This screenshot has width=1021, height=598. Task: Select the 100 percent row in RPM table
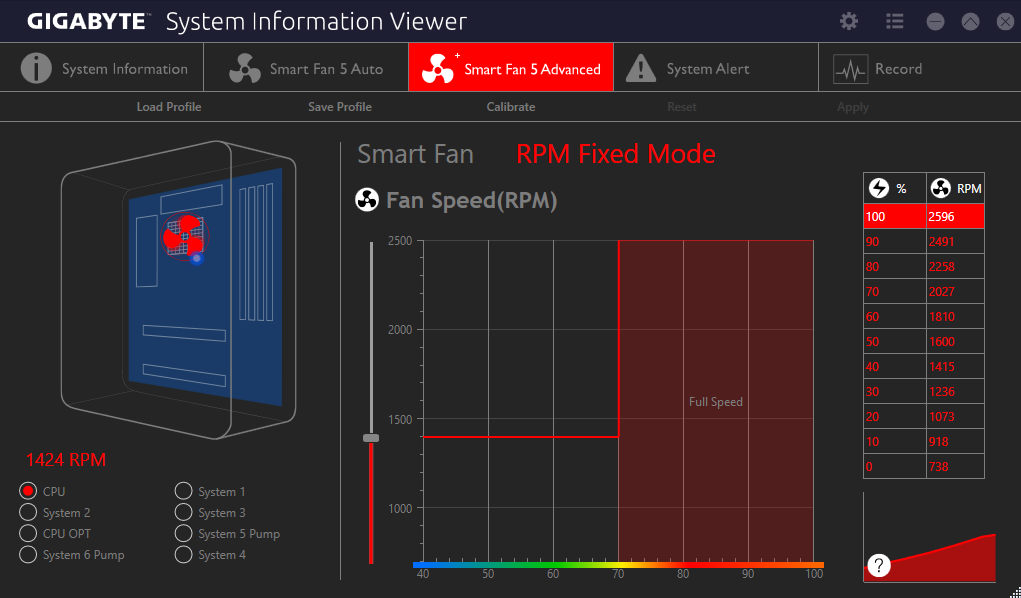(924, 216)
